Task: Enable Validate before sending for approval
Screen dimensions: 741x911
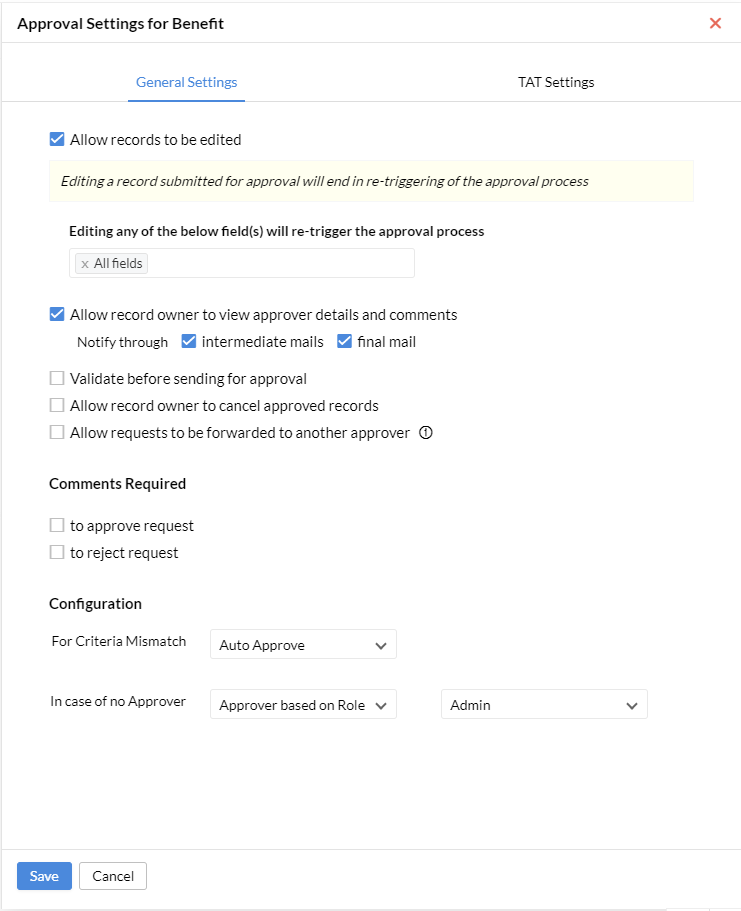Action: [x=57, y=379]
